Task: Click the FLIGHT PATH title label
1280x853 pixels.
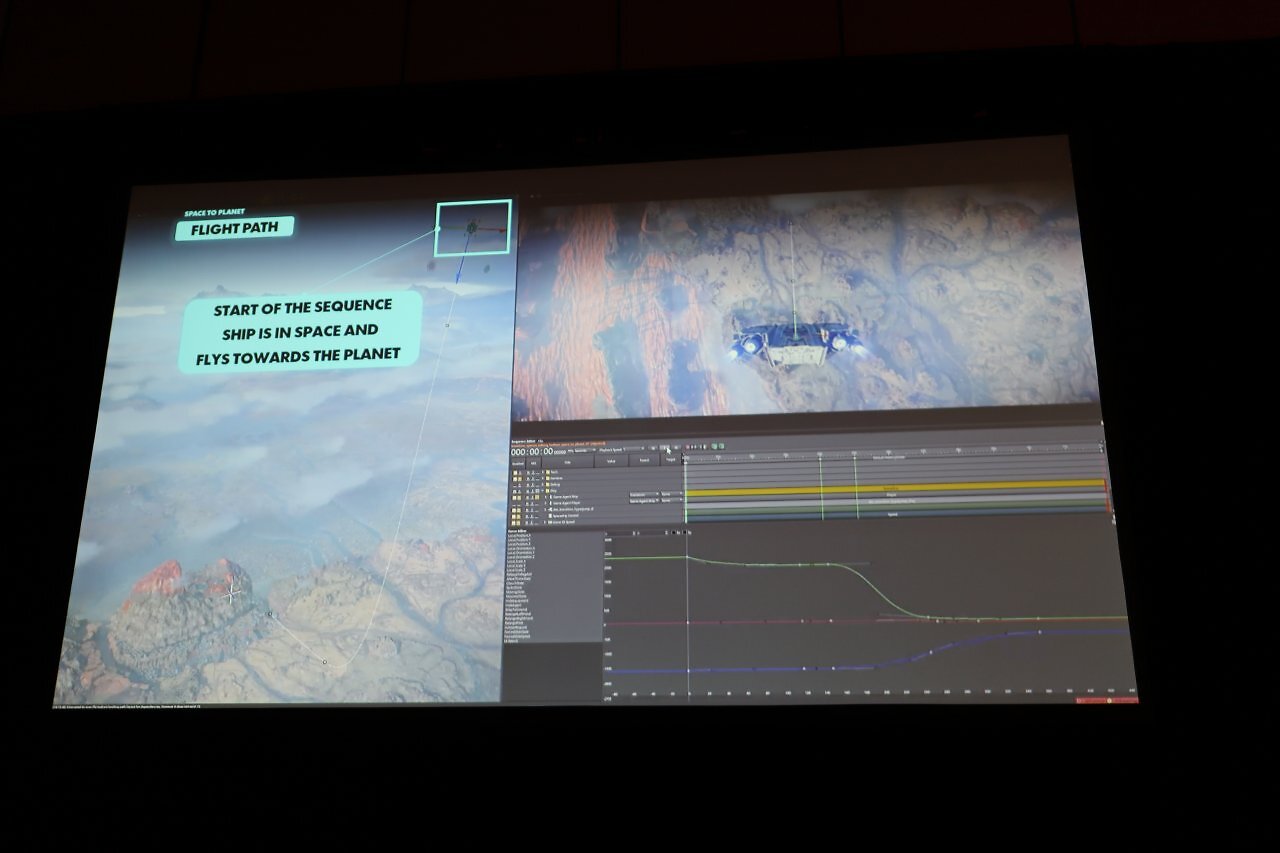Action: pos(235,228)
